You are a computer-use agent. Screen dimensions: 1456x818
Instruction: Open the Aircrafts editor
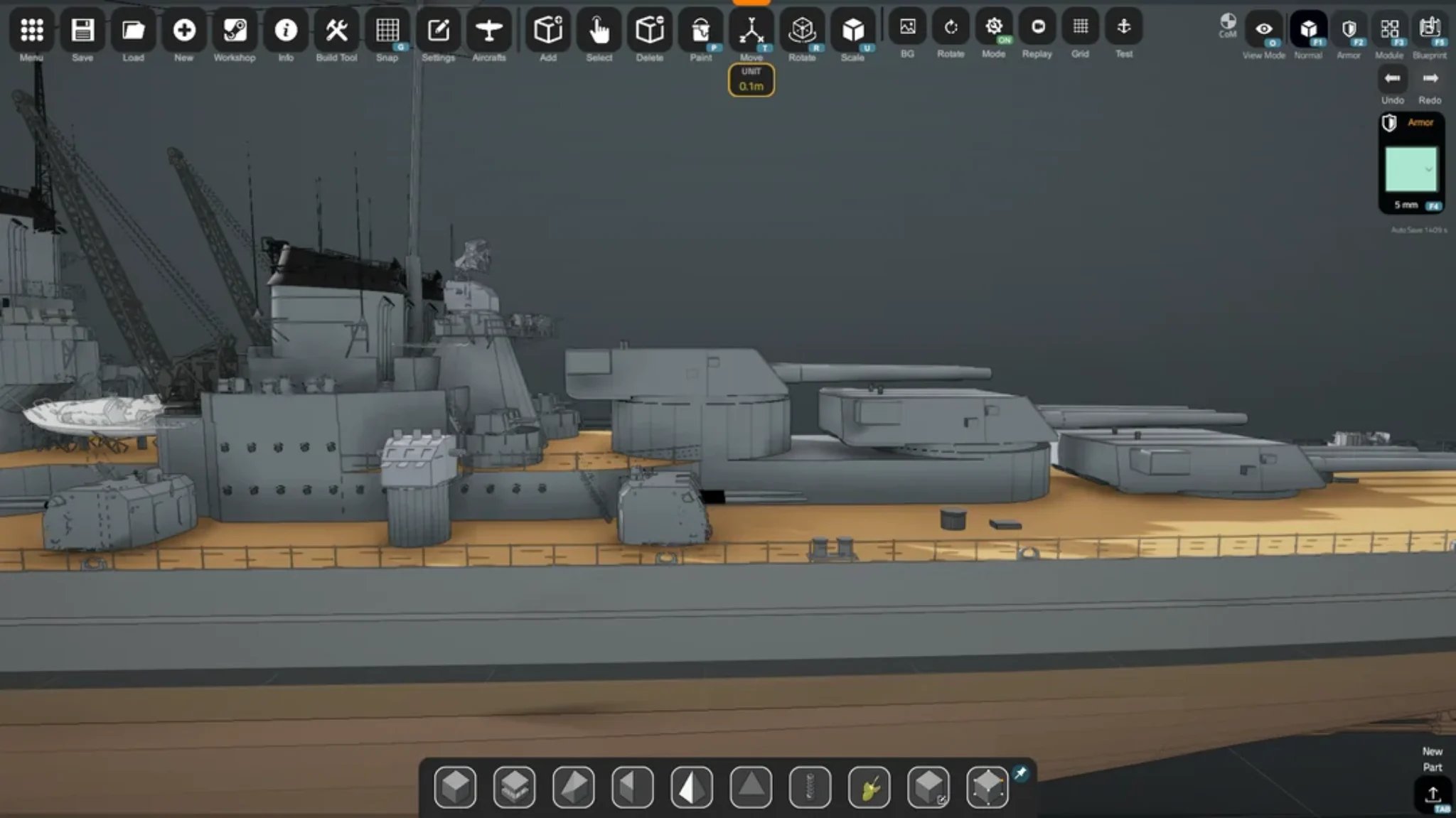coord(489,31)
